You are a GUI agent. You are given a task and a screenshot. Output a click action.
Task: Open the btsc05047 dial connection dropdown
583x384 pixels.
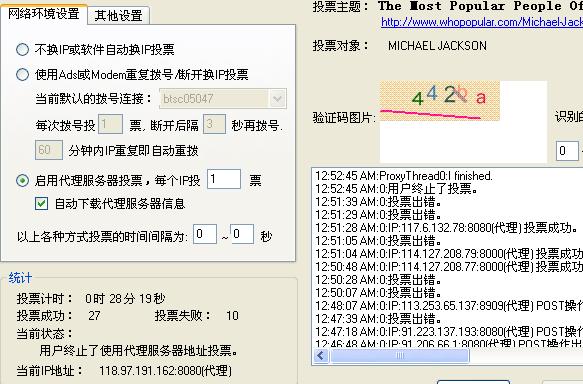point(277,99)
